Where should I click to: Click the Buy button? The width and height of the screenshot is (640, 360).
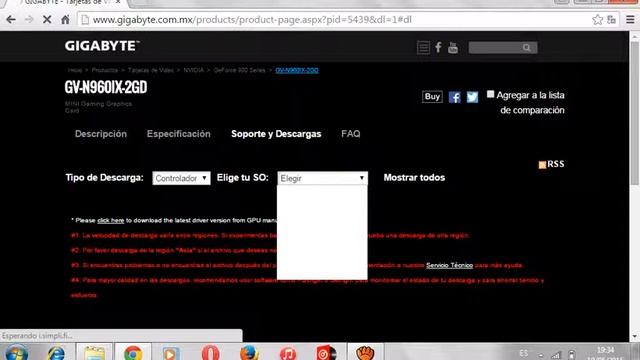[432, 97]
